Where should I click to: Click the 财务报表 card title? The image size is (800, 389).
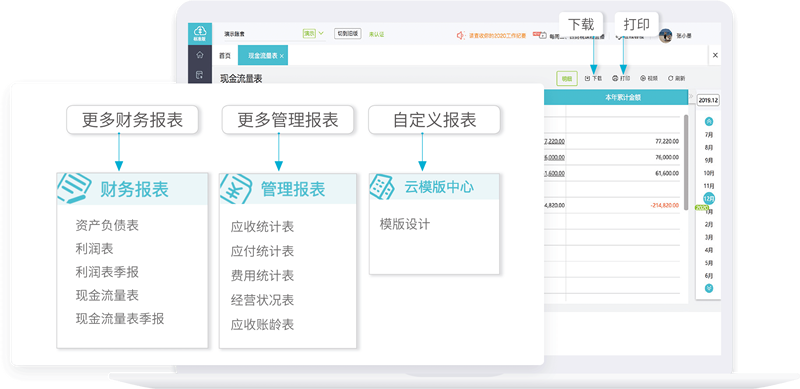point(135,189)
